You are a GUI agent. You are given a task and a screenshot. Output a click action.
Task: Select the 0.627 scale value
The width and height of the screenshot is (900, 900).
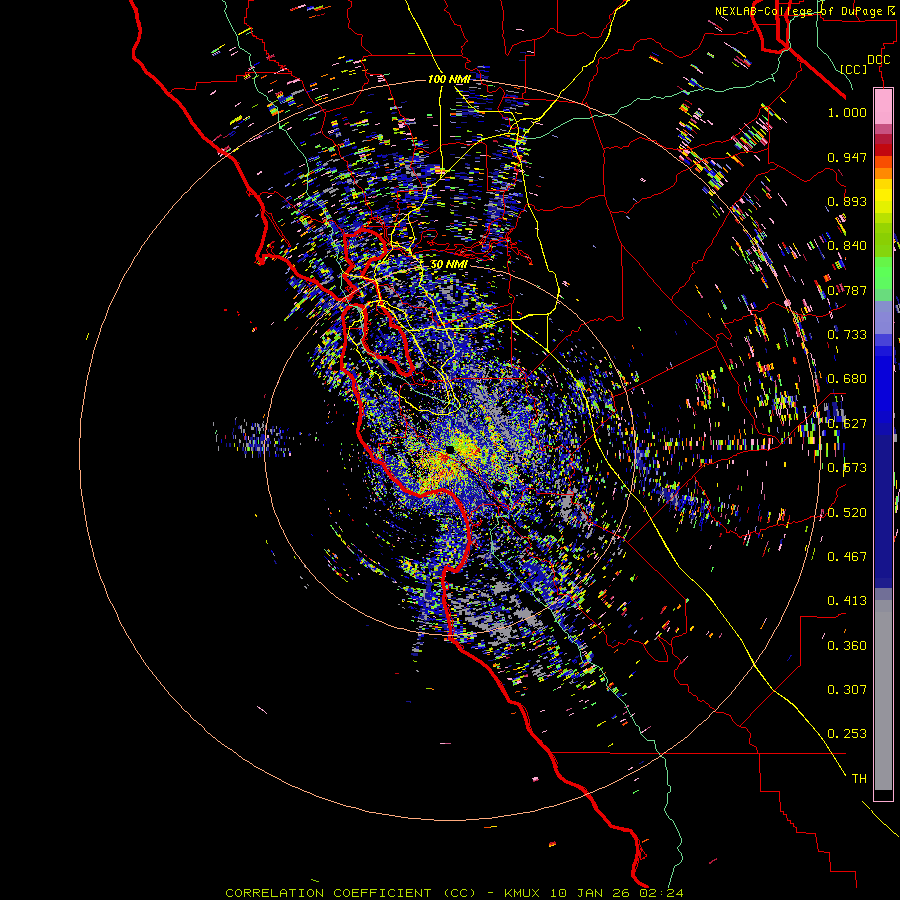[x=847, y=424]
